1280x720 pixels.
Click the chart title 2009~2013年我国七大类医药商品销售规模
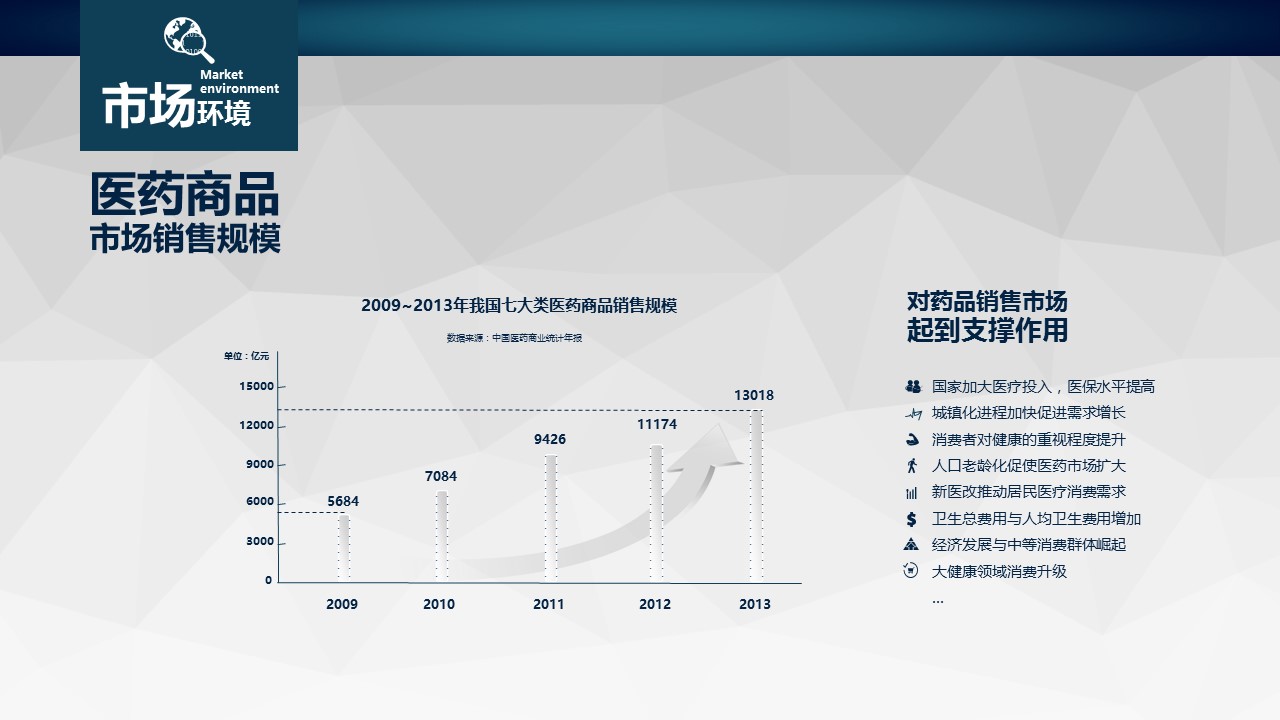point(519,306)
